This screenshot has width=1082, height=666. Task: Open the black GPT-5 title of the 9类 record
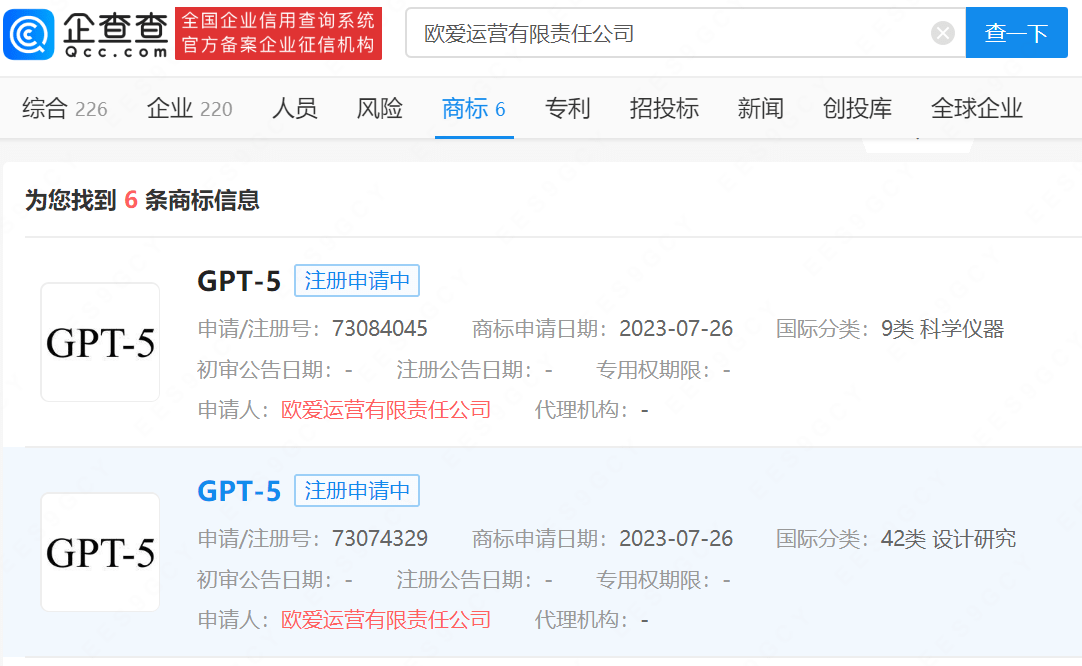[239, 281]
